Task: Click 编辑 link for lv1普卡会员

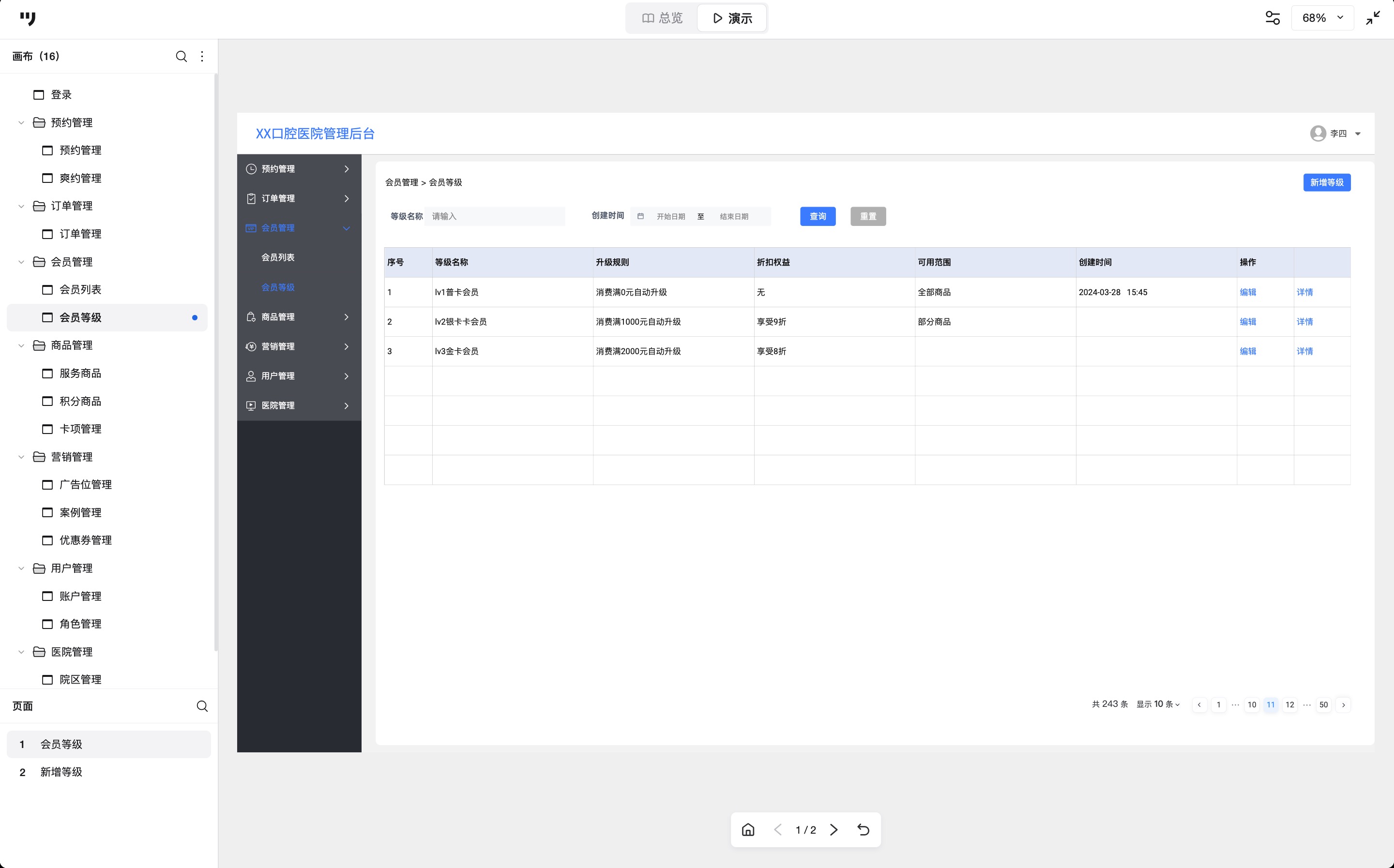Action: [x=1248, y=292]
